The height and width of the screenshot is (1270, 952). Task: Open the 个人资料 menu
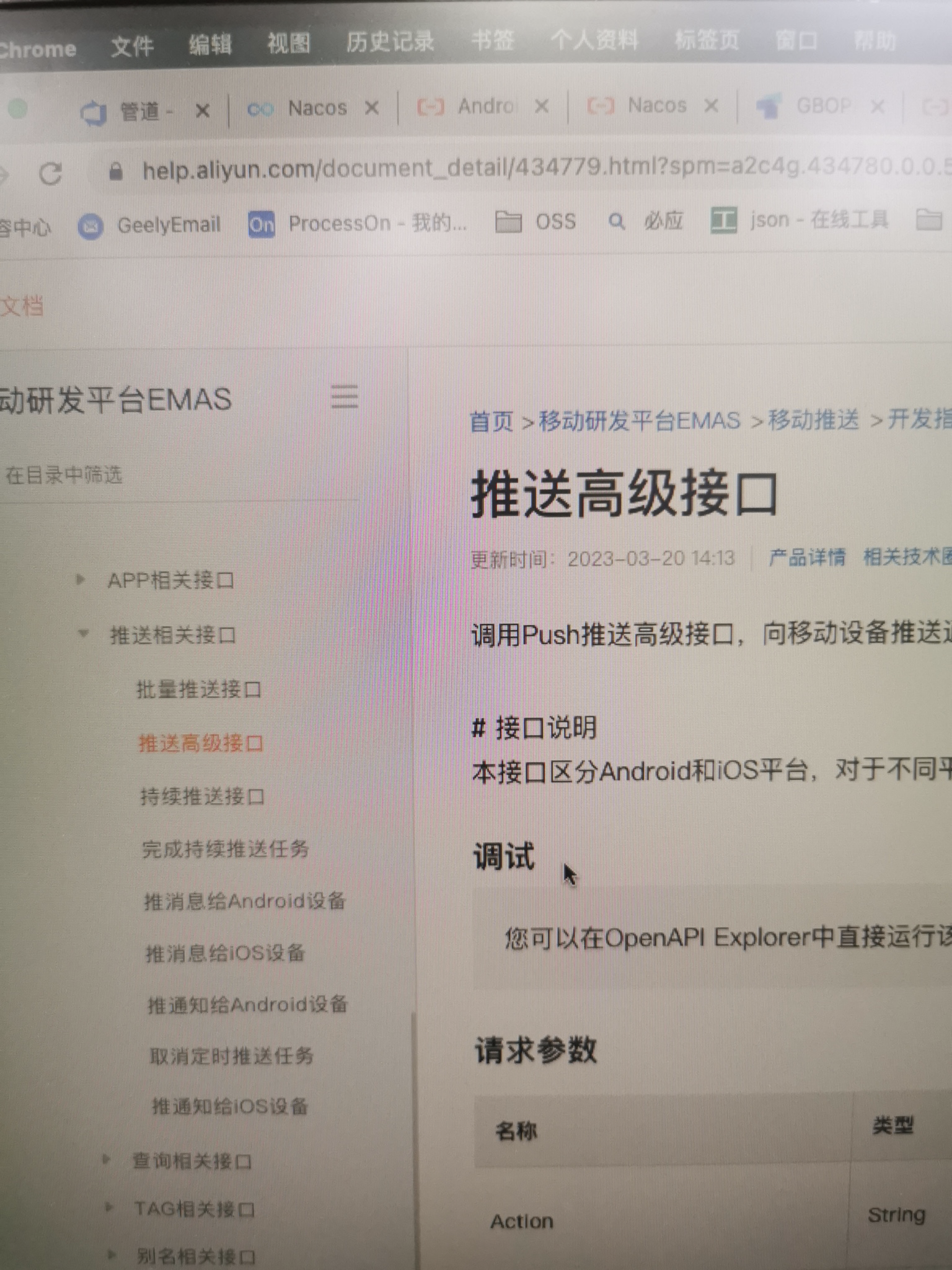594,40
